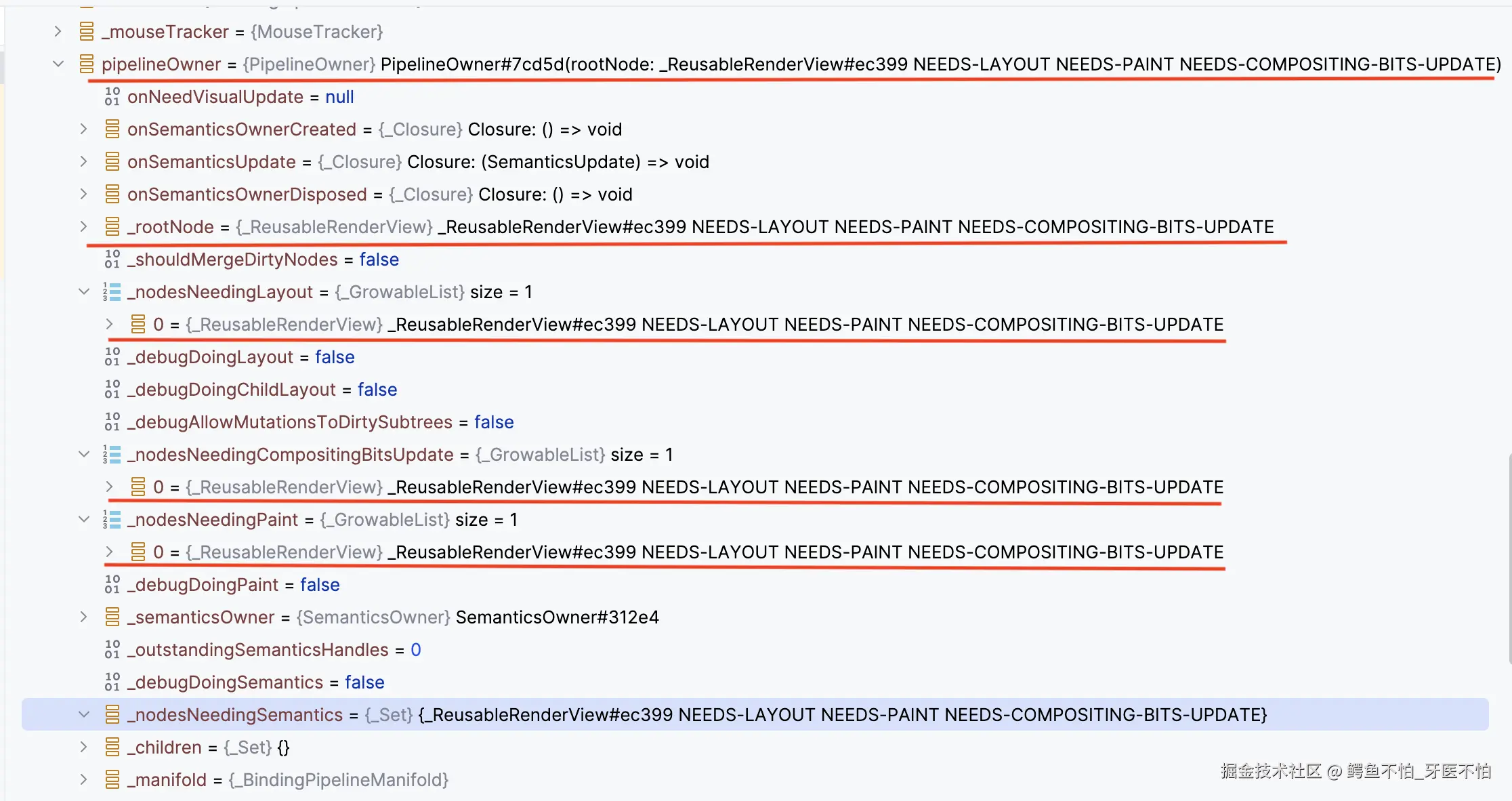This screenshot has width=1512, height=801.
Task: Click the list icon beside _nodesNeedingCompositingBitsUpdate
Action: pos(112,455)
